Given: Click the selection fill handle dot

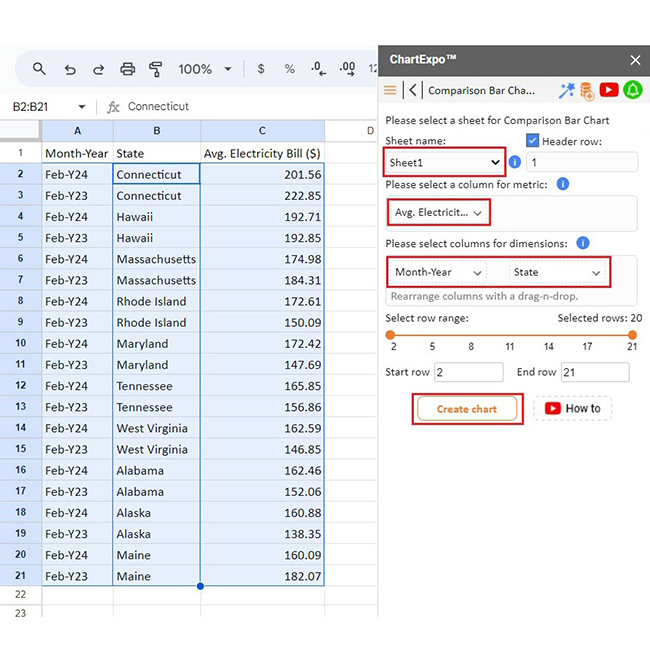Looking at the screenshot, I should tap(200, 586).
